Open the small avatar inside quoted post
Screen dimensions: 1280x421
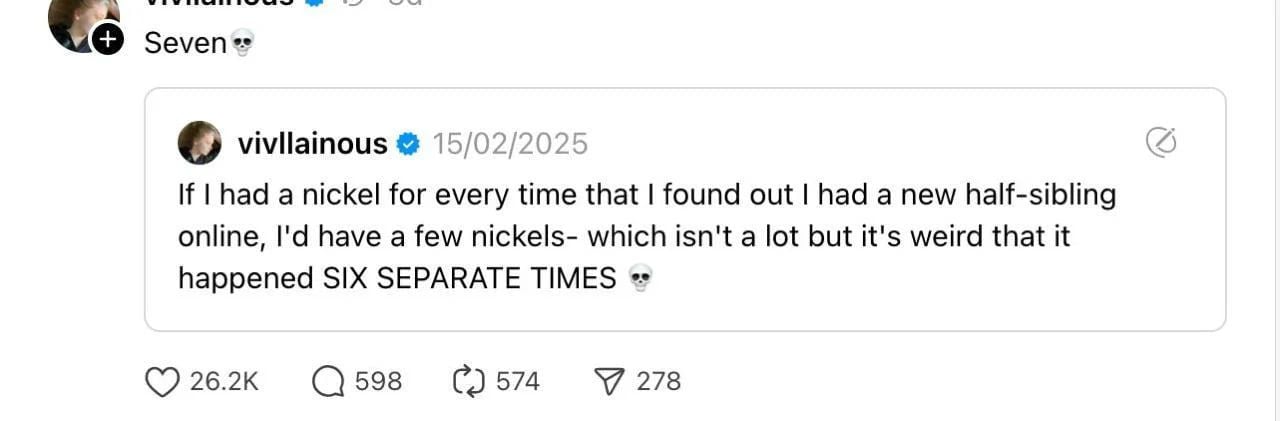click(x=200, y=143)
